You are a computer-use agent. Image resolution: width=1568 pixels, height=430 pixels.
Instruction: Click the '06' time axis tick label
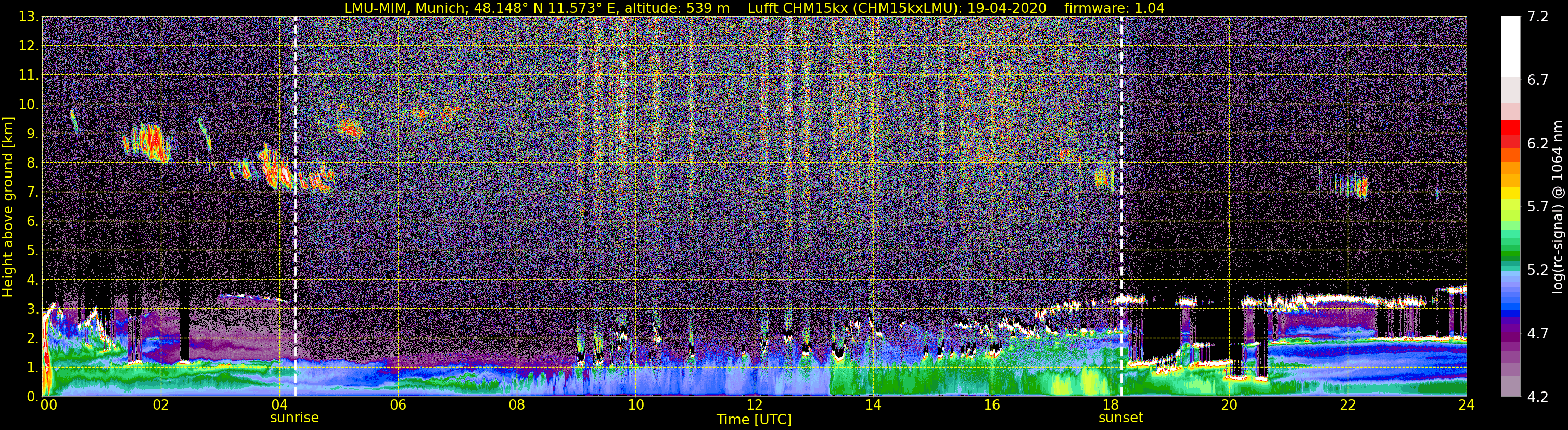(x=398, y=405)
